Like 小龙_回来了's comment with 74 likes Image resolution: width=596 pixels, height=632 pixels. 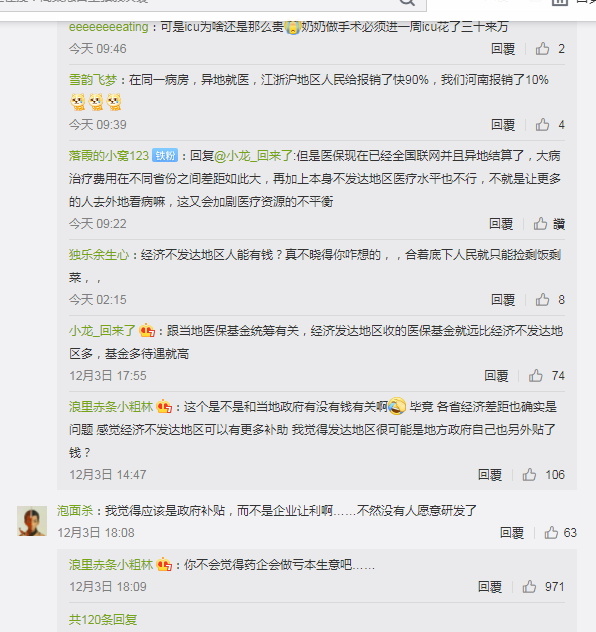(536, 376)
